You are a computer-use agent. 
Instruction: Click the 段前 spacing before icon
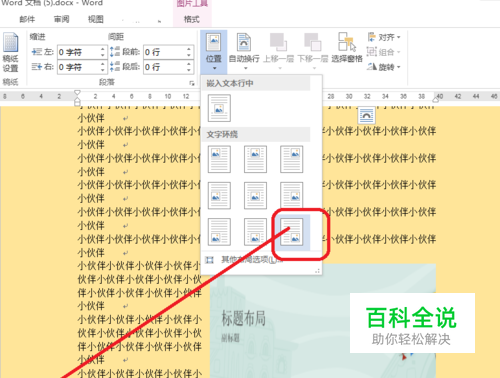pos(115,52)
